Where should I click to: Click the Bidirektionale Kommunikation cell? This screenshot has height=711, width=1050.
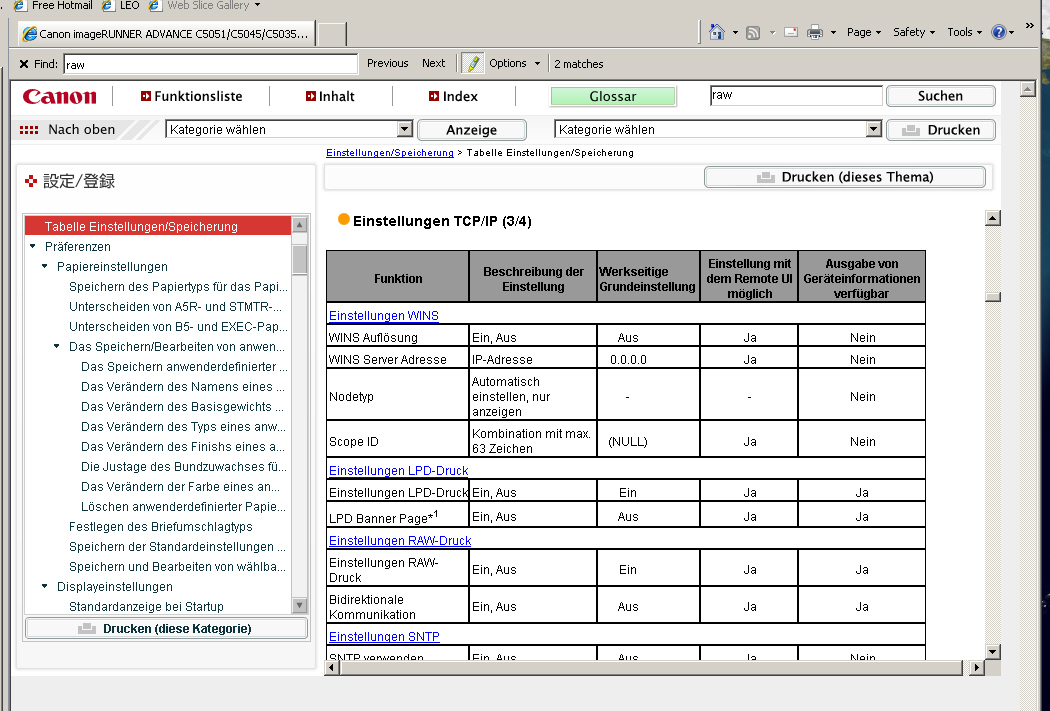pyautogui.click(x=398, y=607)
